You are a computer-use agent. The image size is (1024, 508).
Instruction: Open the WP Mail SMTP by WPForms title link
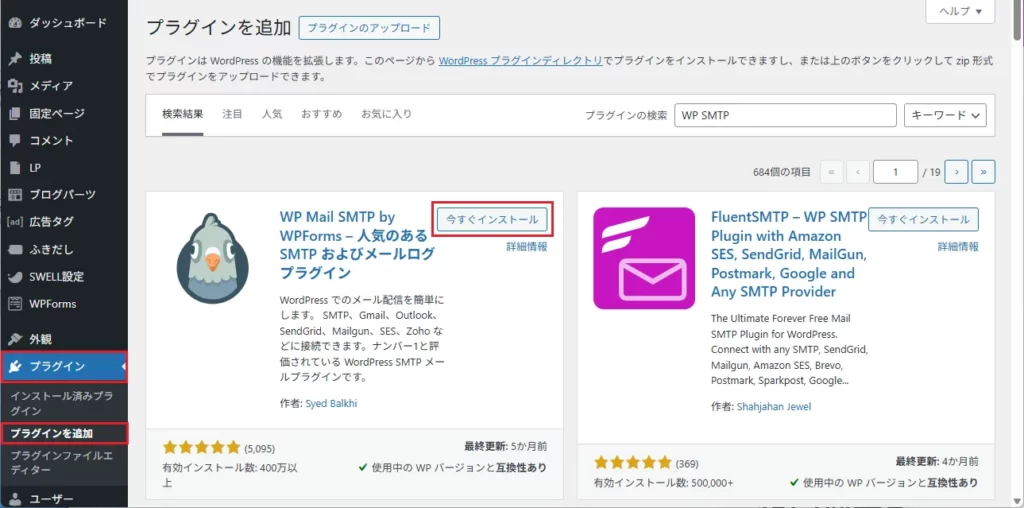357,244
